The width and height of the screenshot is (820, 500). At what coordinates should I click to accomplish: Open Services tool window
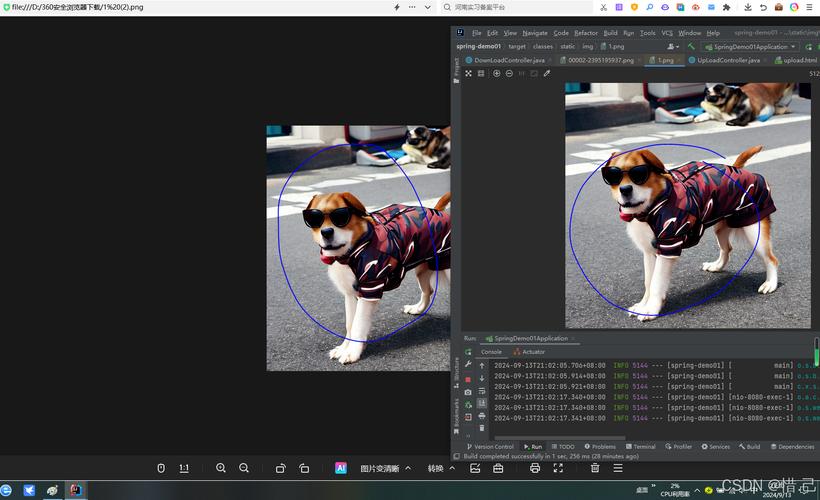point(715,447)
